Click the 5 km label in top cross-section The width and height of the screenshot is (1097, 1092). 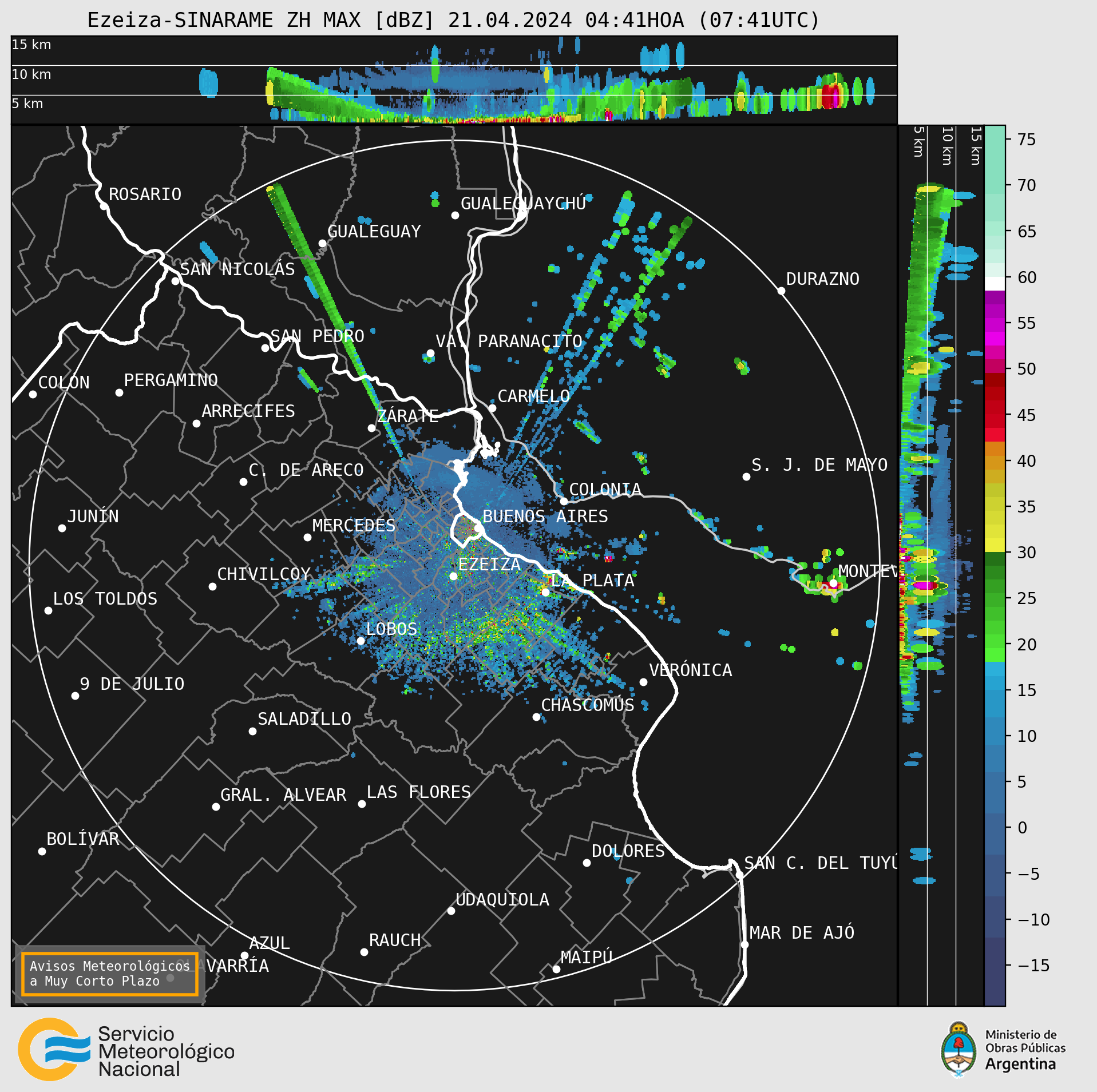coord(27,104)
